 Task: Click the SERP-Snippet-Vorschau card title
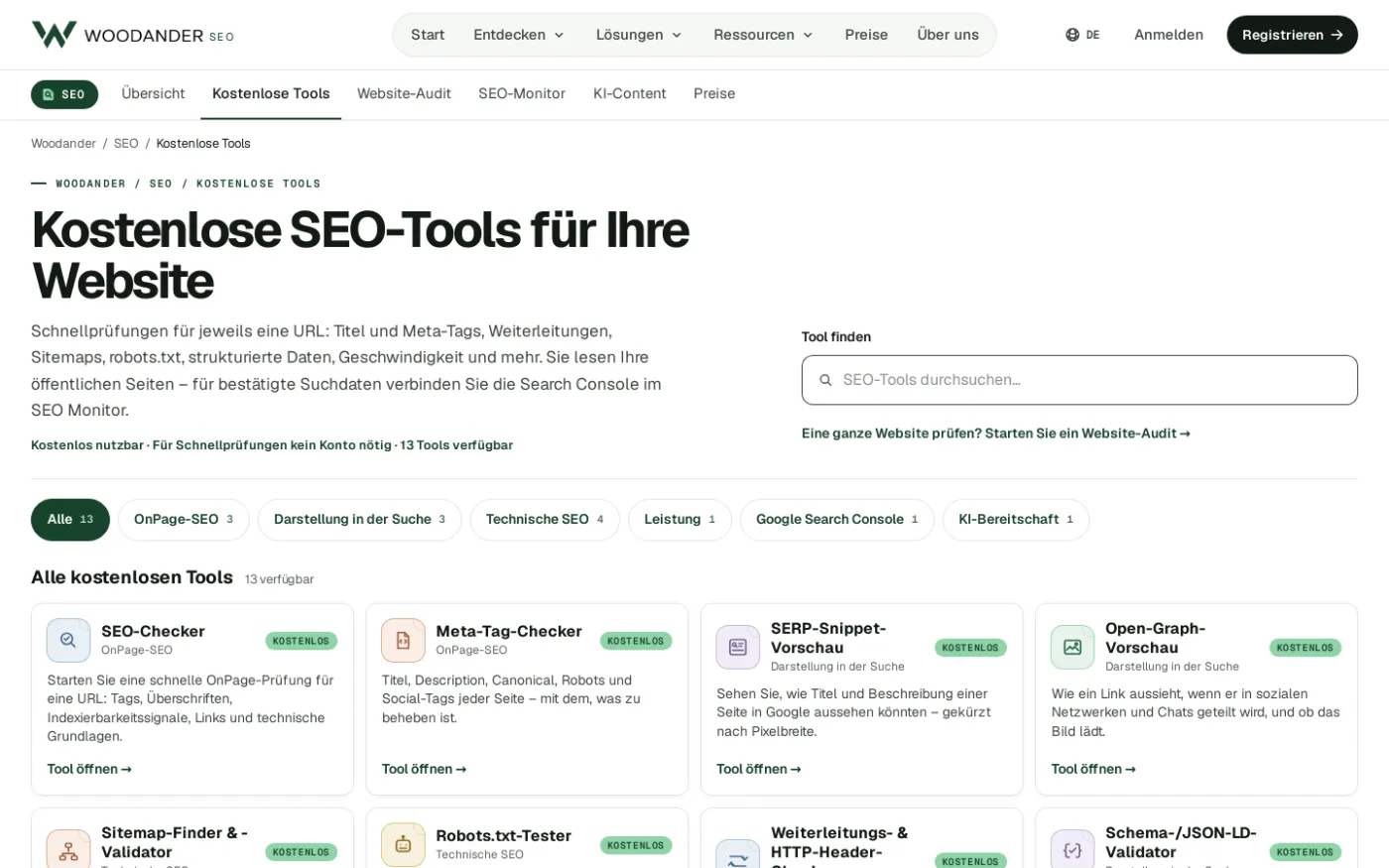pyautogui.click(x=828, y=638)
